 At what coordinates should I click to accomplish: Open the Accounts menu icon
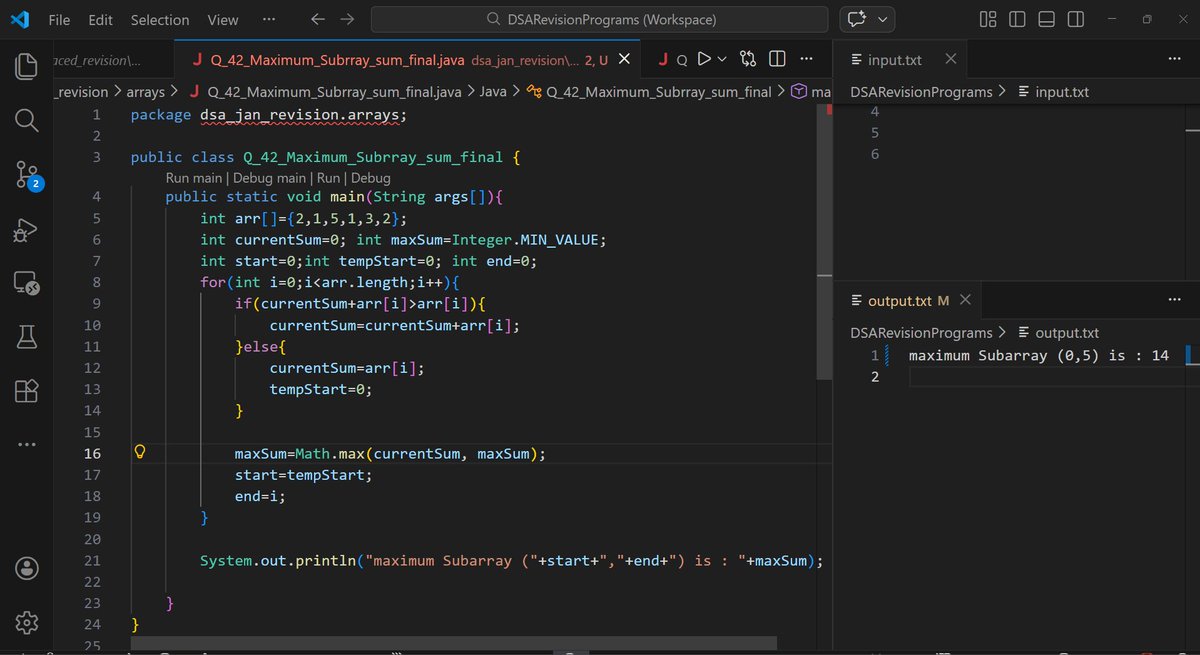pyautogui.click(x=27, y=568)
